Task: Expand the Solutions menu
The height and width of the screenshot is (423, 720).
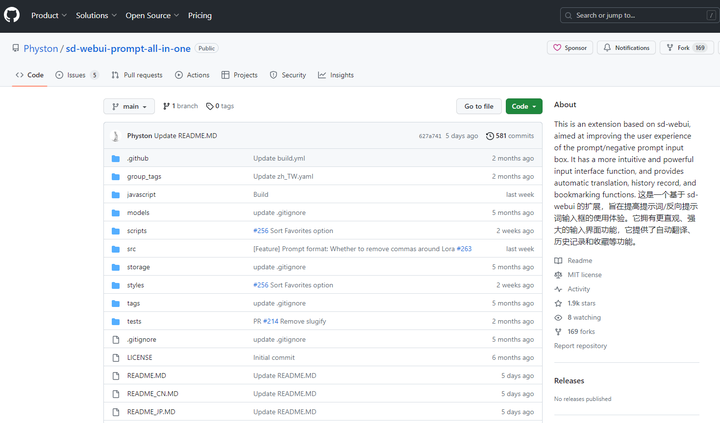Action: click(x=96, y=16)
